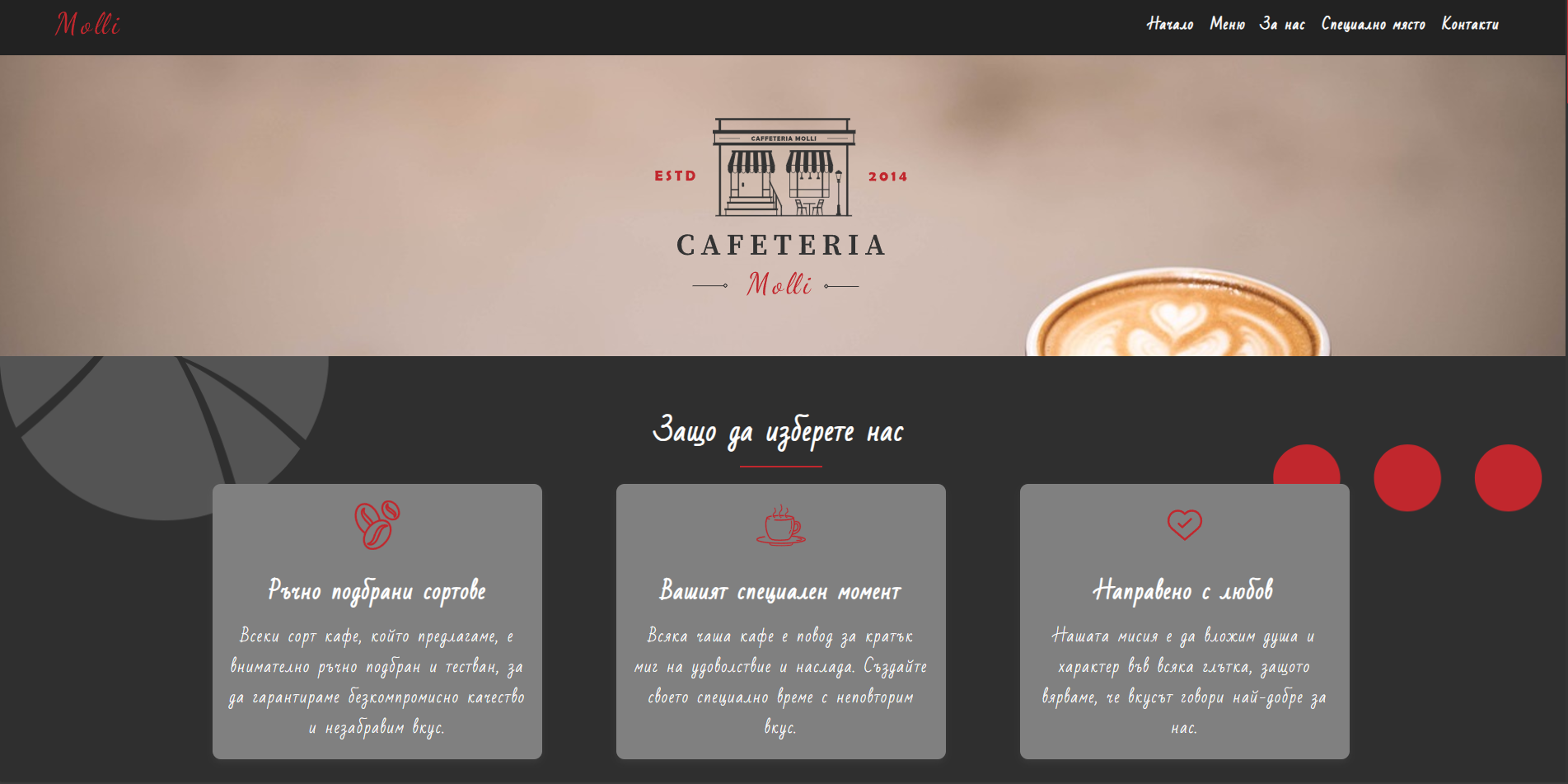Click the coffee beans icon

377,524
